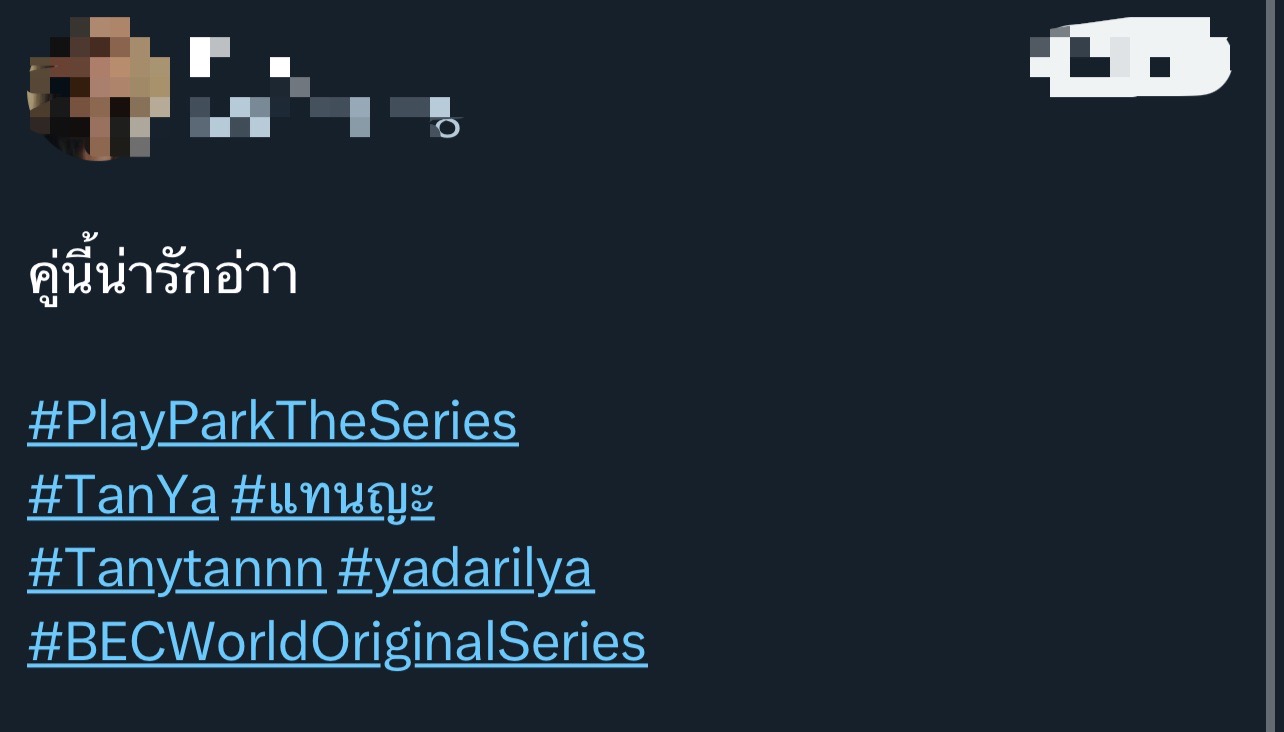Viewport: 1284px width, 732px height.
Task: Open the pixelated profile avatar
Action: tap(97, 89)
